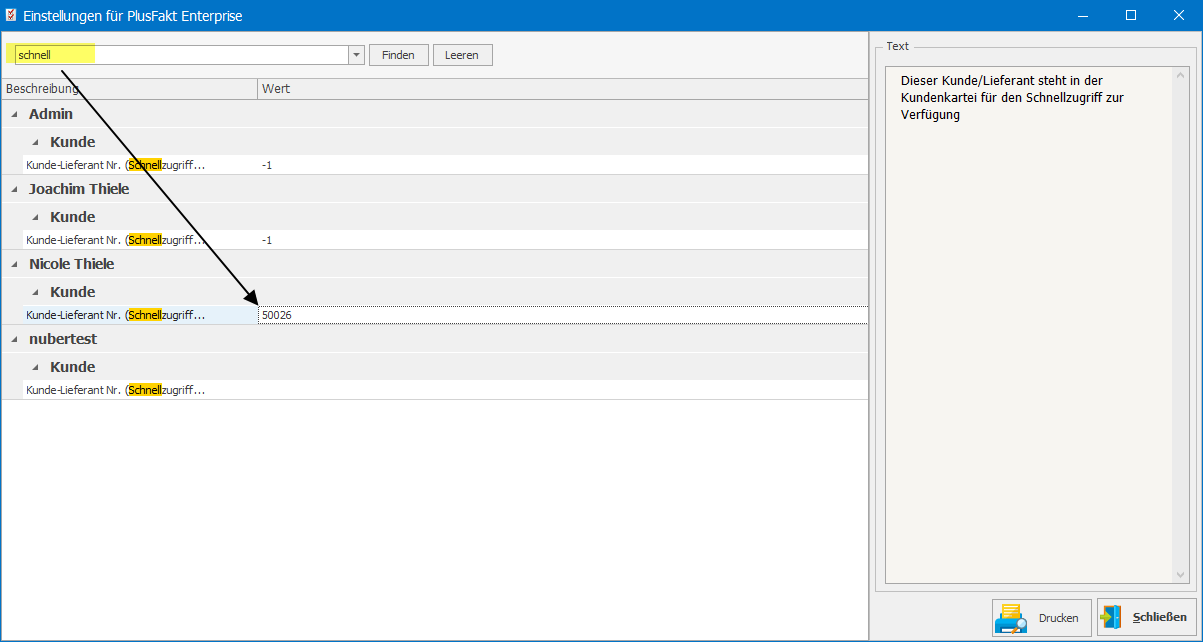The width and height of the screenshot is (1203, 642).
Task: Collapse the Nicole Thiele group
Action: click(15, 265)
